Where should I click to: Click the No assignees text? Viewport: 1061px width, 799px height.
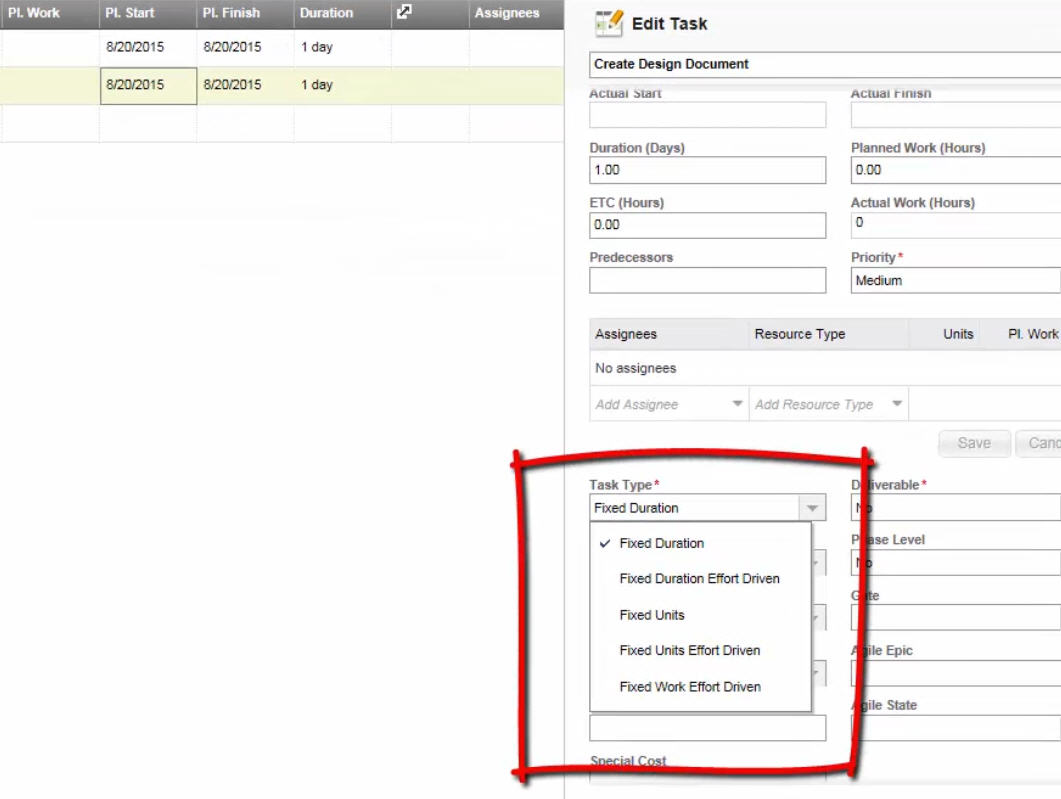[x=635, y=368]
